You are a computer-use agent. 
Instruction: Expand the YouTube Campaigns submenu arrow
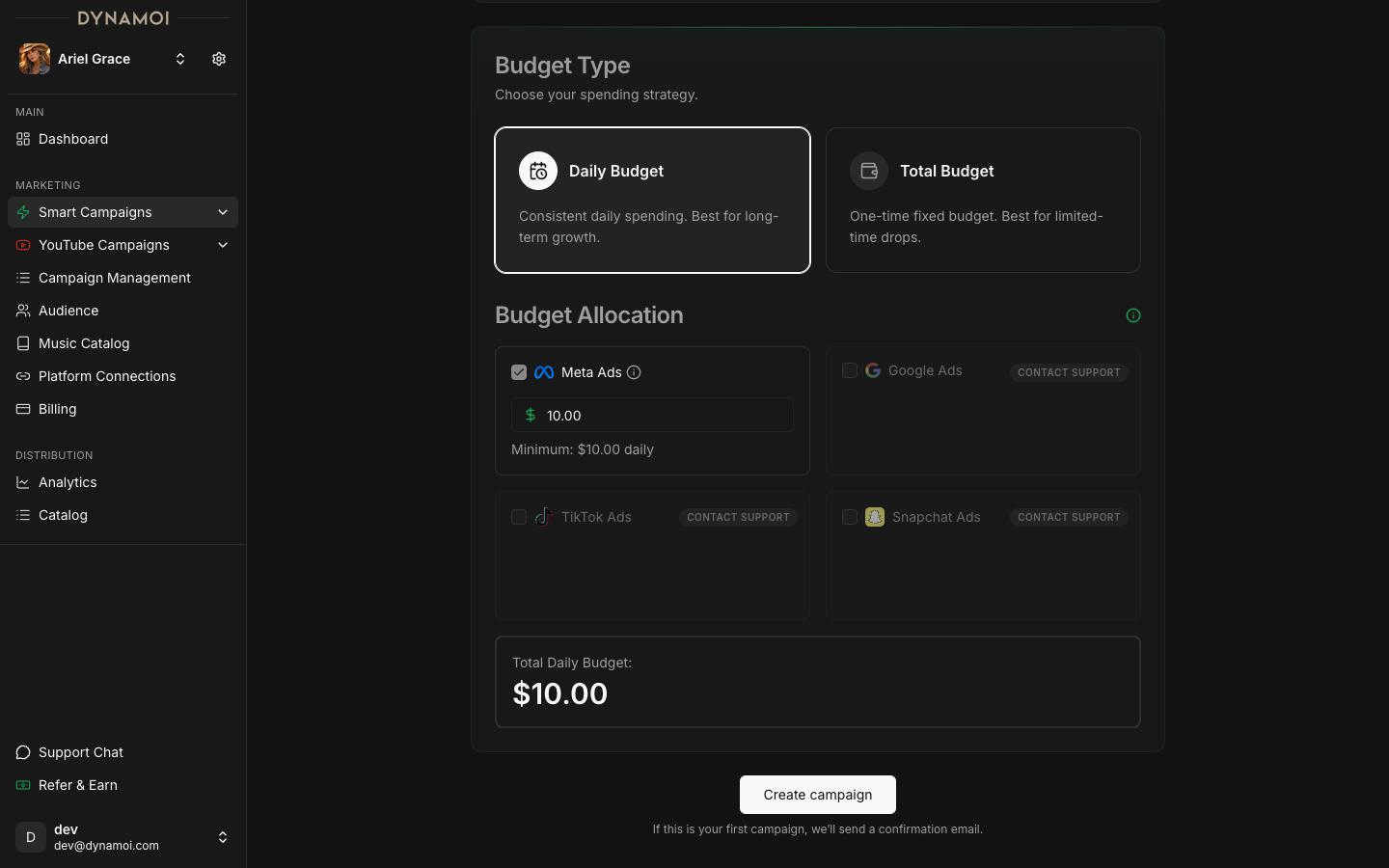pyautogui.click(x=223, y=245)
